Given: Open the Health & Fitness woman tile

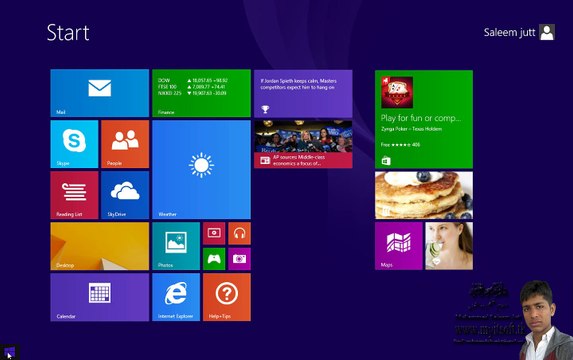Looking at the screenshot, I should [449, 246].
